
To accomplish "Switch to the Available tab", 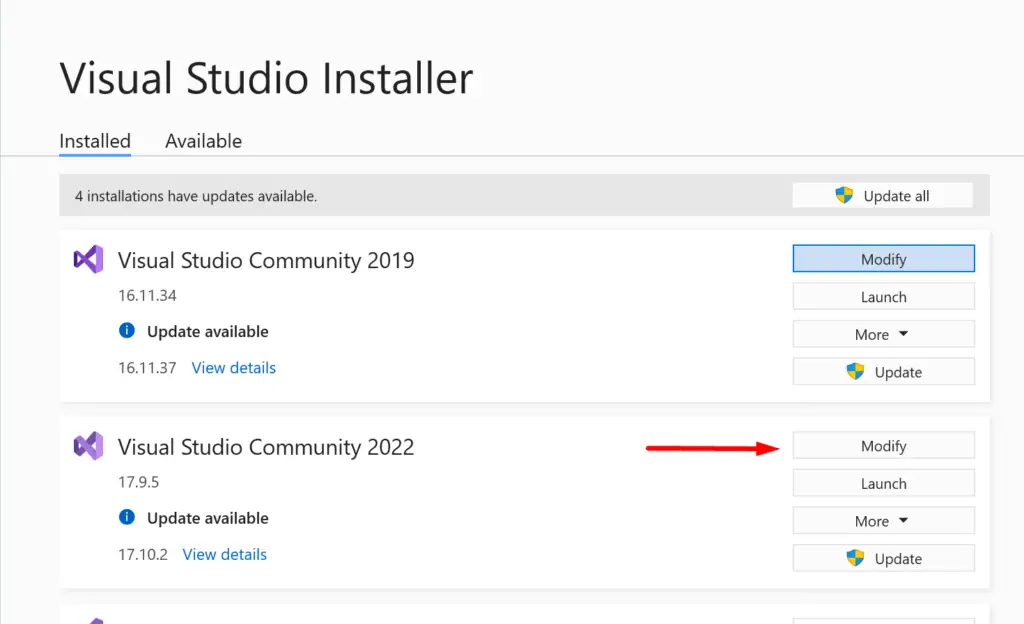I will click(x=203, y=141).
